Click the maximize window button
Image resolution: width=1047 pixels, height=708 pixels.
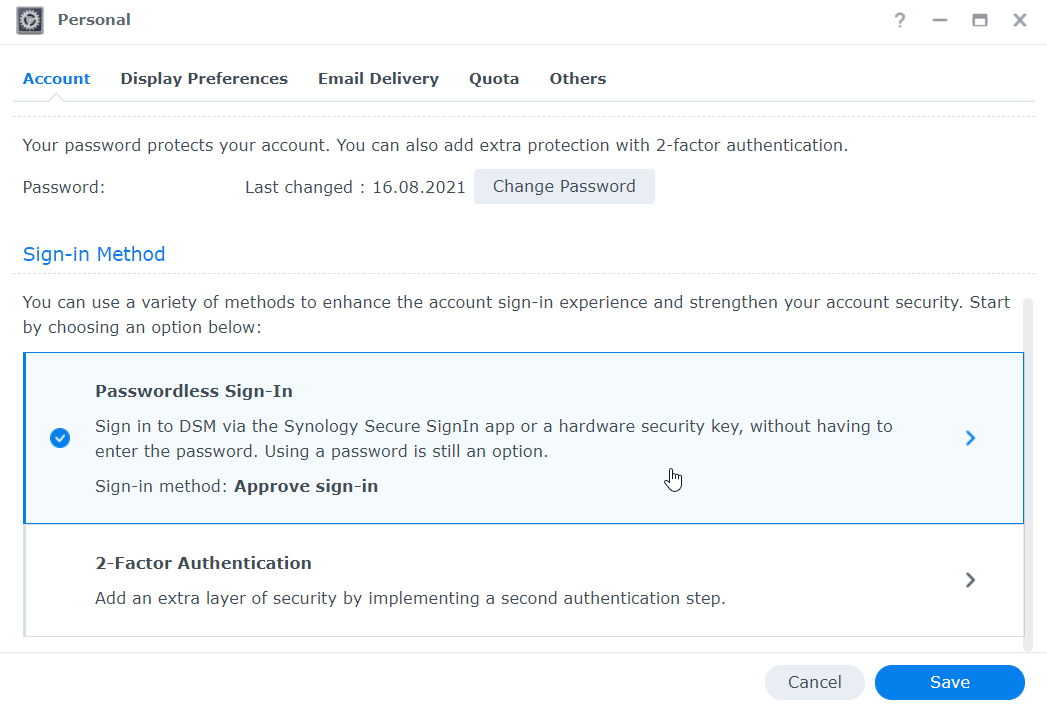point(979,20)
